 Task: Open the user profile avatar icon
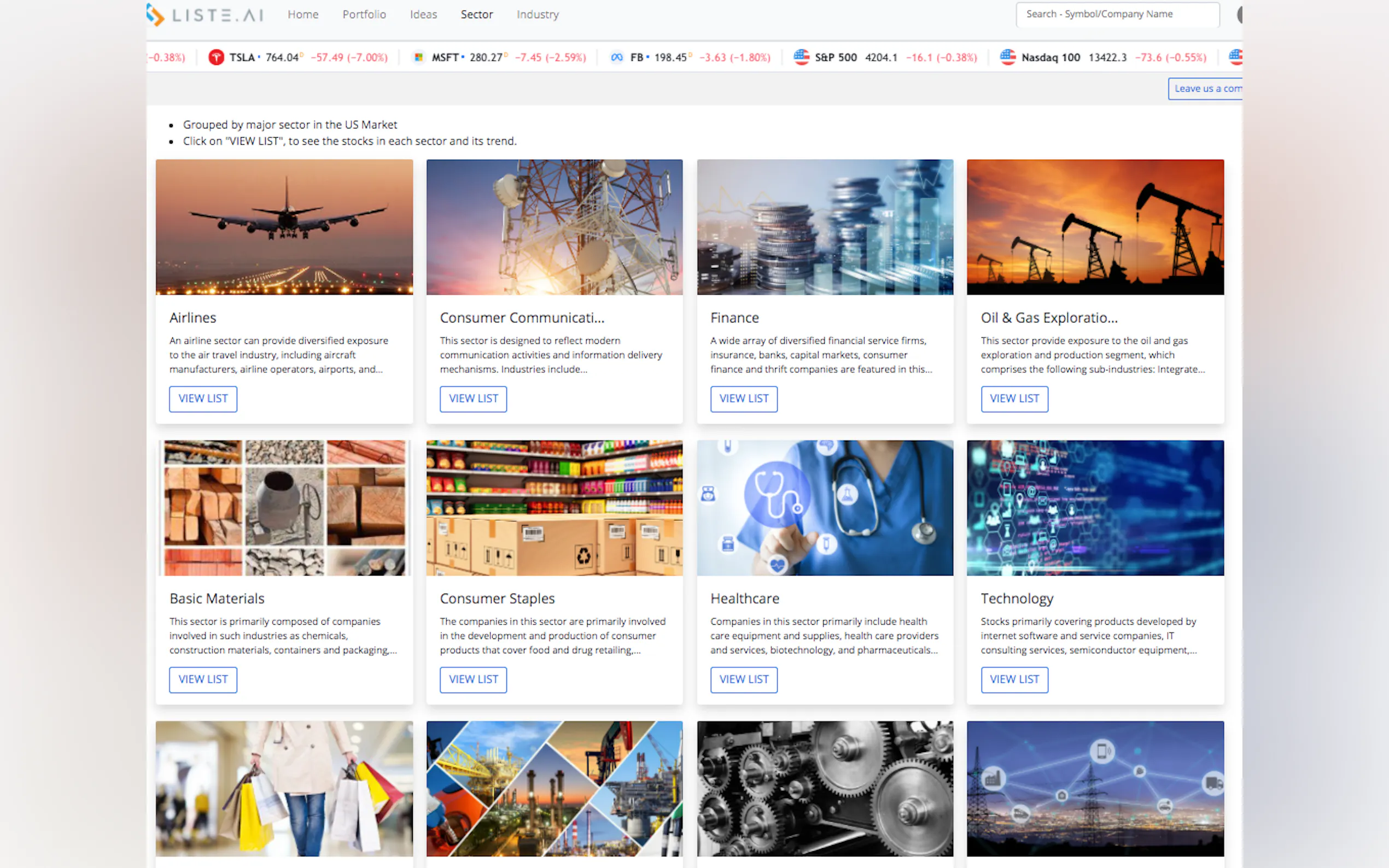pyautogui.click(x=1239, y=14)
